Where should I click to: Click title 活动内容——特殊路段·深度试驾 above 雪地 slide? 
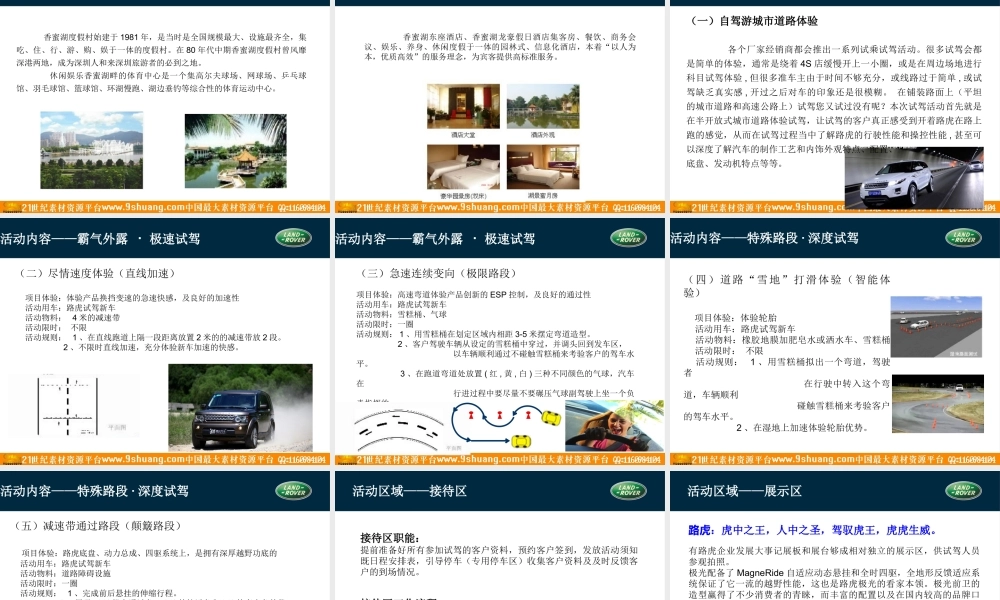(x=764, y=238)
